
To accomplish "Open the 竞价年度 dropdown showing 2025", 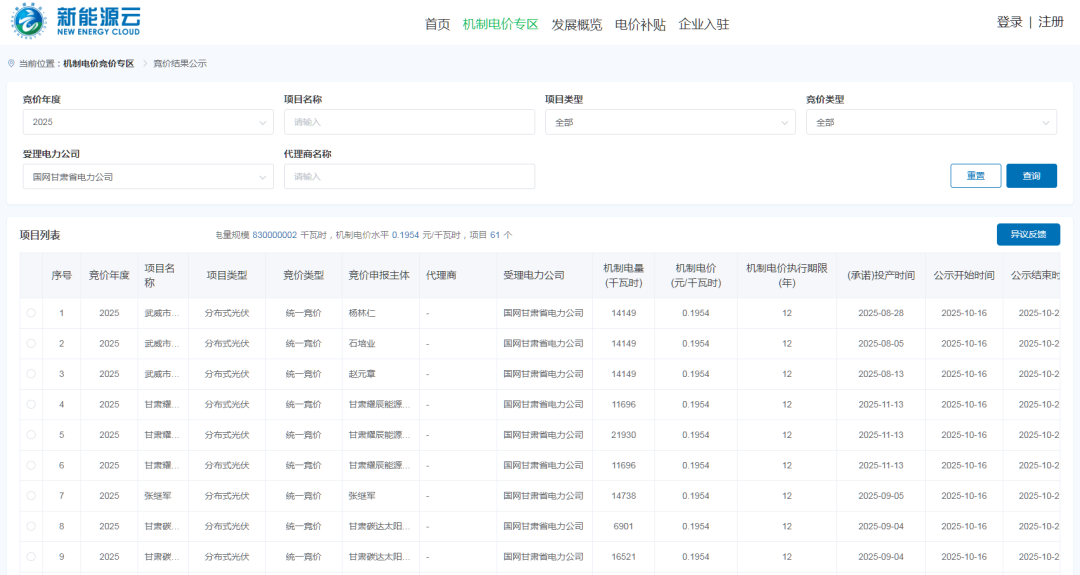I will tap(147, 122).
